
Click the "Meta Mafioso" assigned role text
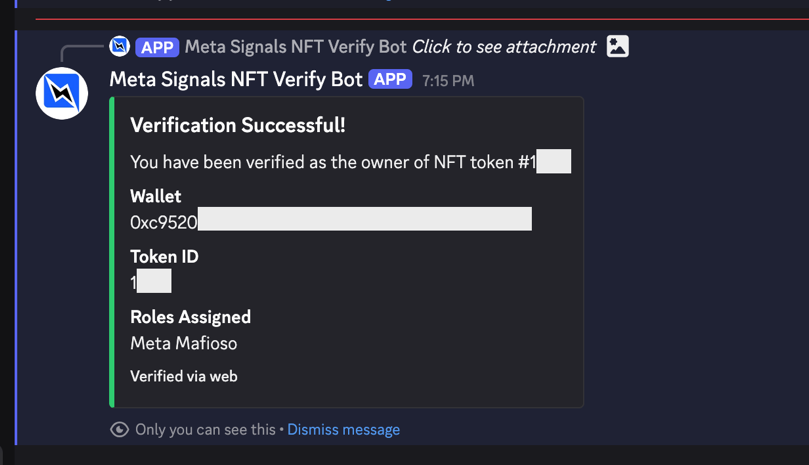184,343
